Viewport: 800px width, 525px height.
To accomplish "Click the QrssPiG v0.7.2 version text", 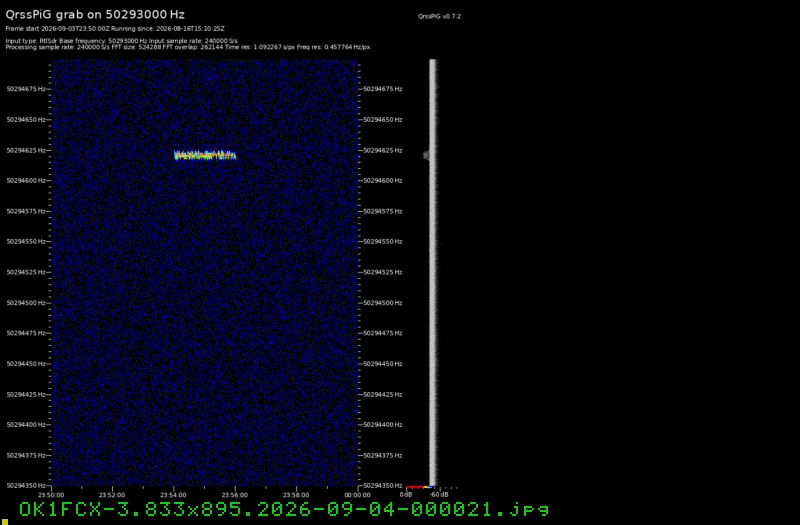I will [439, 16].
